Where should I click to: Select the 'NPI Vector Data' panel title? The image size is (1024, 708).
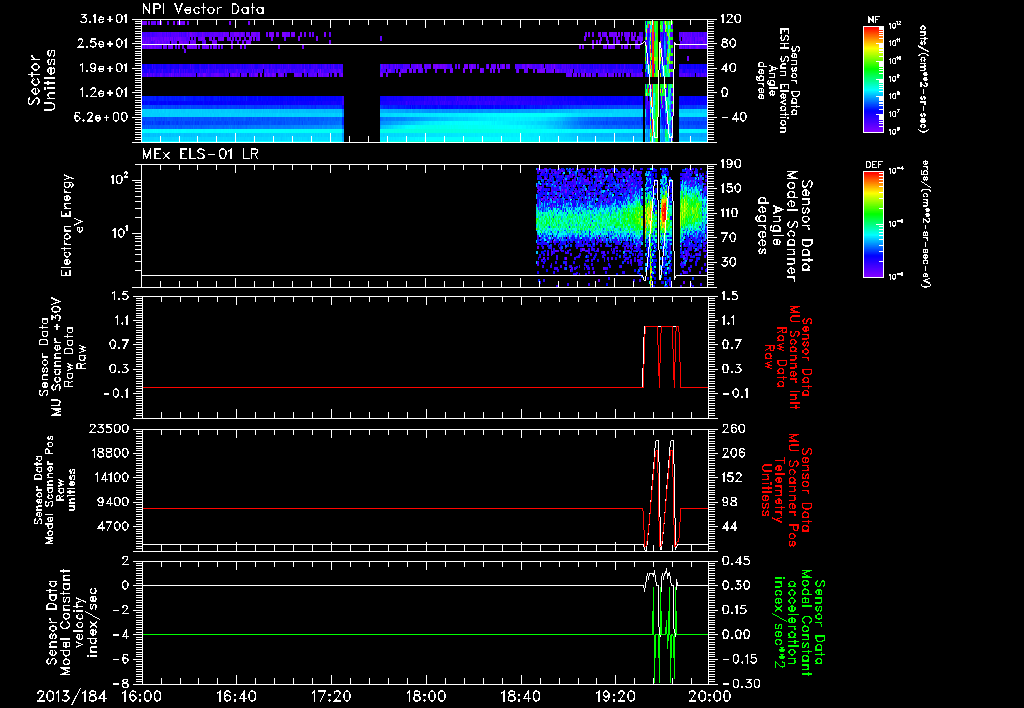[x=204, y=9]
